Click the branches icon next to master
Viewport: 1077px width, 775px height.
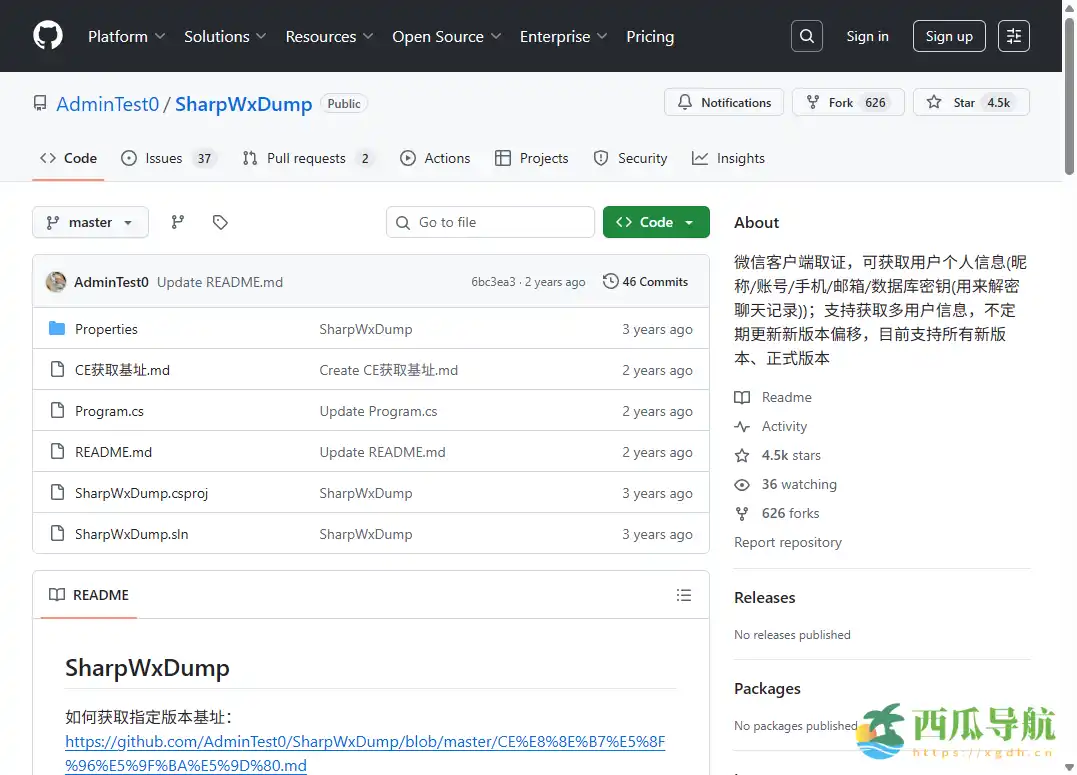point(177,221)
